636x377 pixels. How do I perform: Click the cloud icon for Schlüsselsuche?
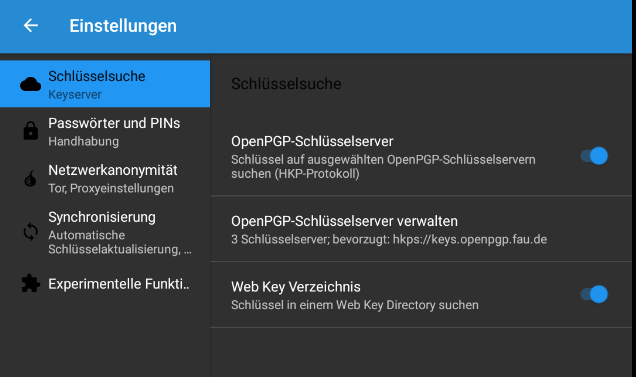click(30, 84)
